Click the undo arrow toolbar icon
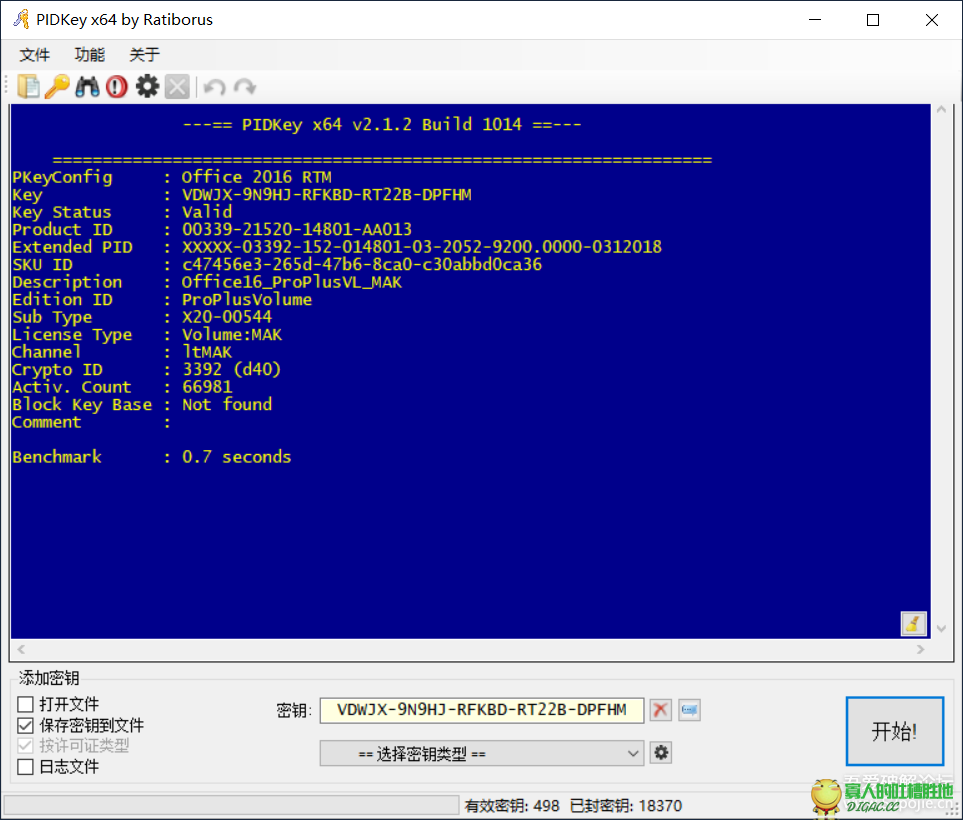Viewport: 963px width, 820px height. pos(214,87)
